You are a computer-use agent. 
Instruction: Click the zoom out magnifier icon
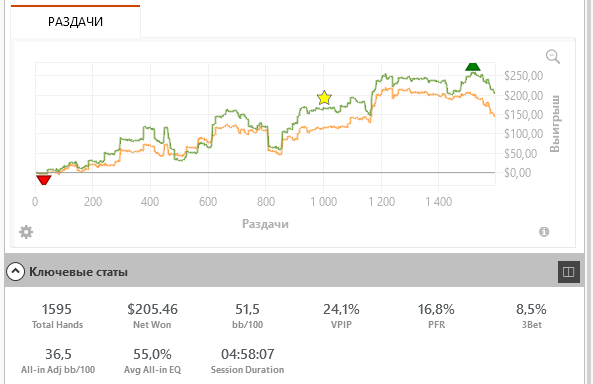click(x=553, y=57)
